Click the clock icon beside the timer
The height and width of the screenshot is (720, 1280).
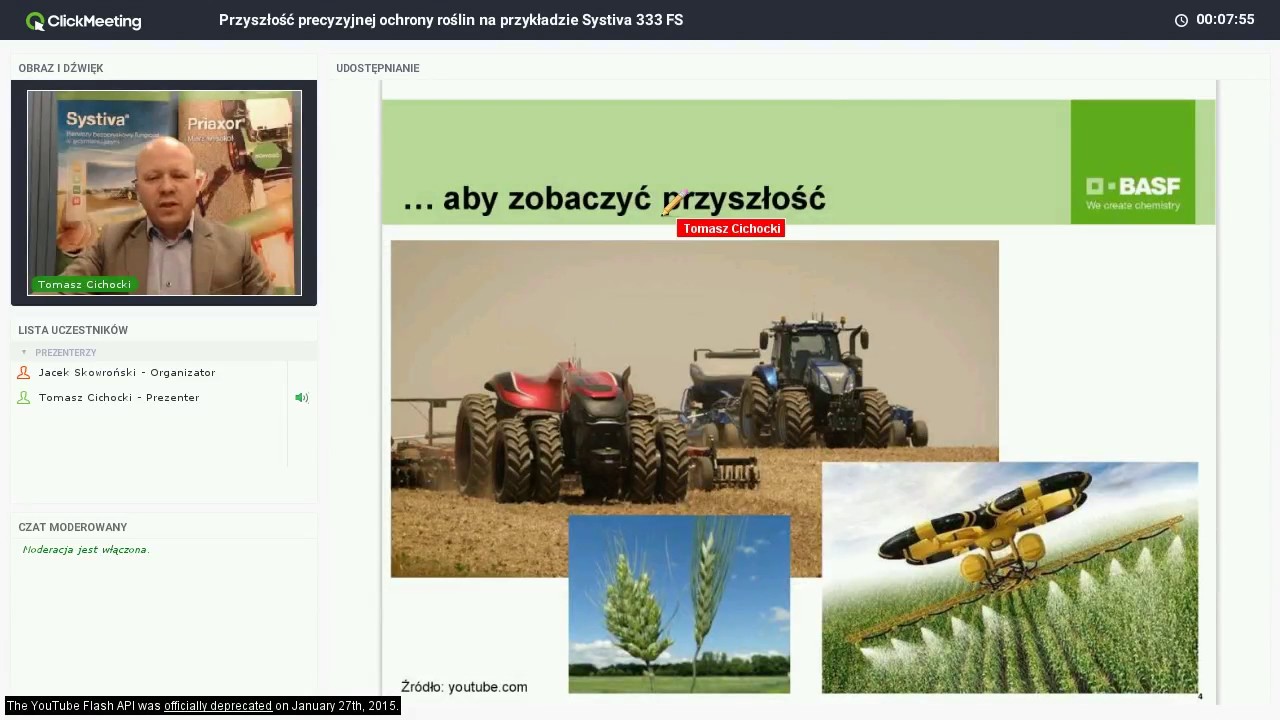[x=1181, y=20]
